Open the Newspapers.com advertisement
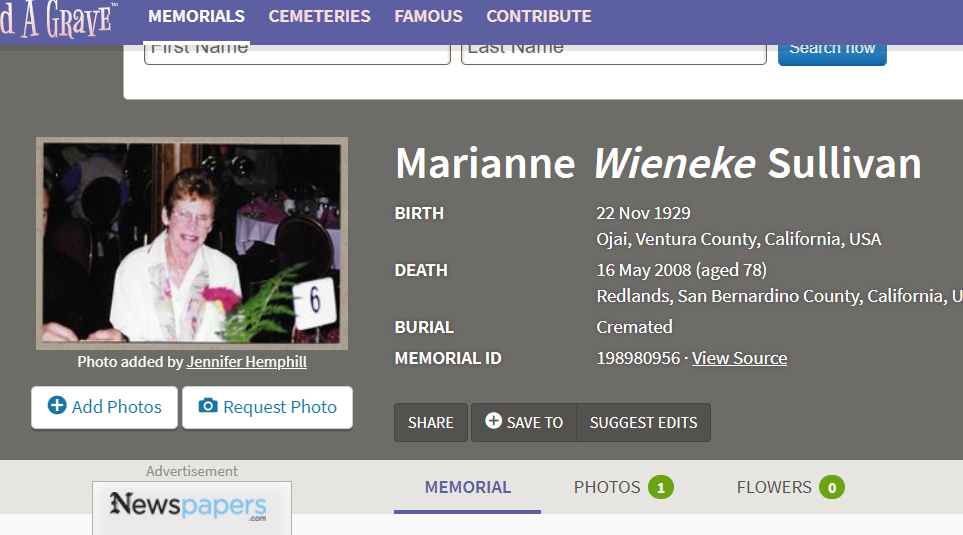963x535 pixels. (x=192, y=508)
